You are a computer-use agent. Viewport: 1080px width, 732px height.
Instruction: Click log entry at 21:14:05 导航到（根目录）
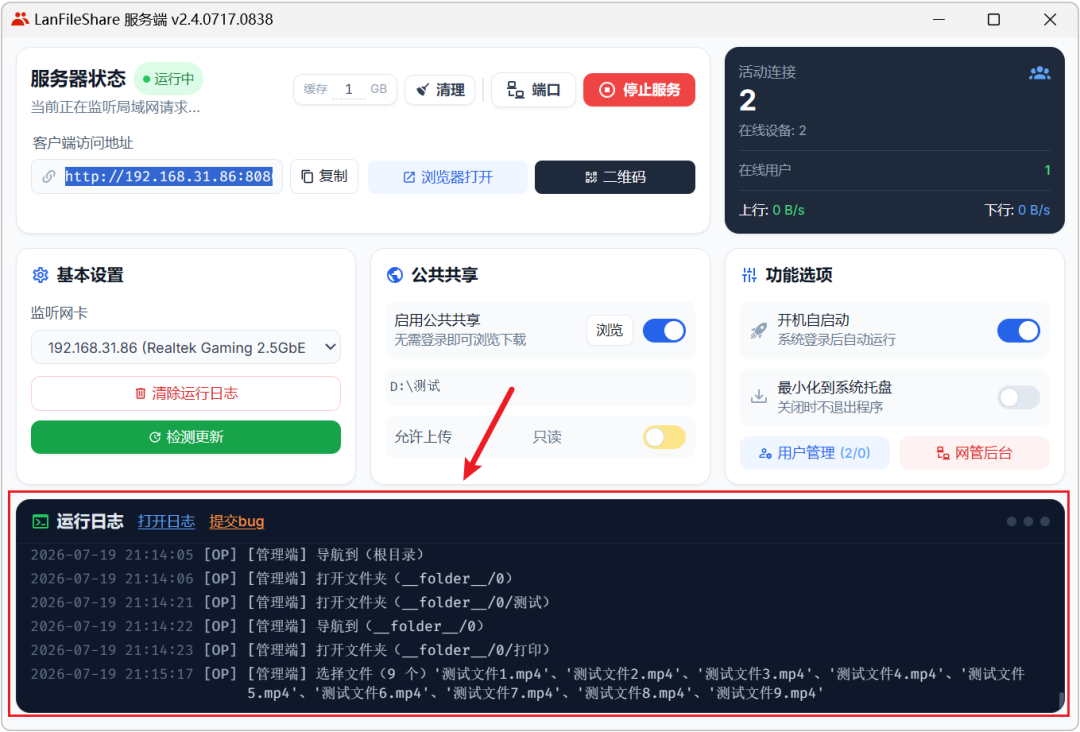pos(227,554)
